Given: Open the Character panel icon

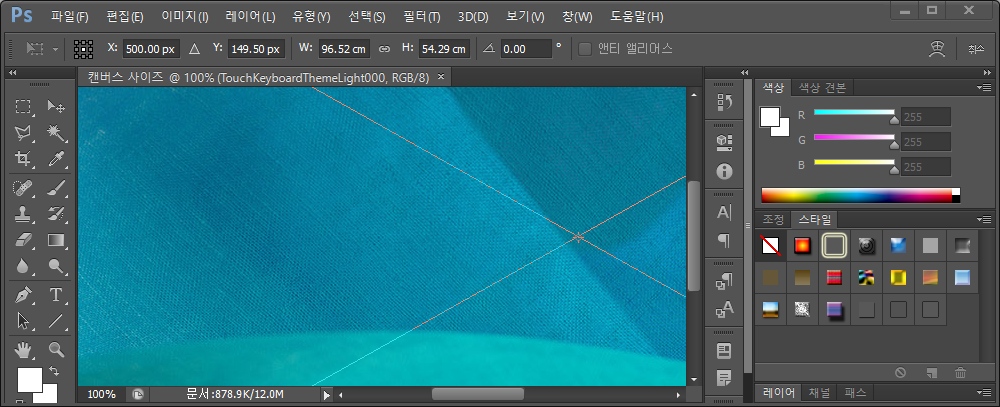Looking at the screenshot, I should coord(724,212).
